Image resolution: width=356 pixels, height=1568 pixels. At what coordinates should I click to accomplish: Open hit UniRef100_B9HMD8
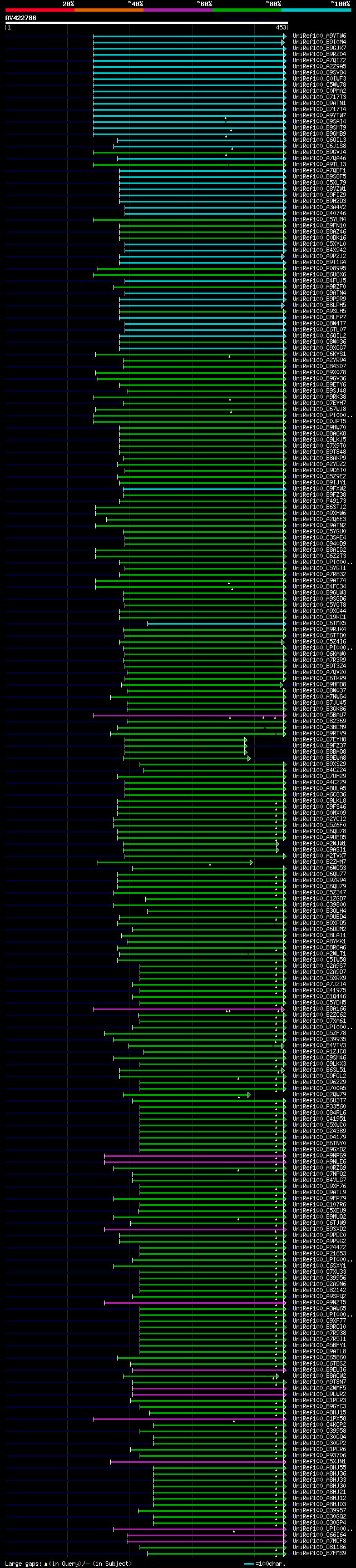(319, 685)
